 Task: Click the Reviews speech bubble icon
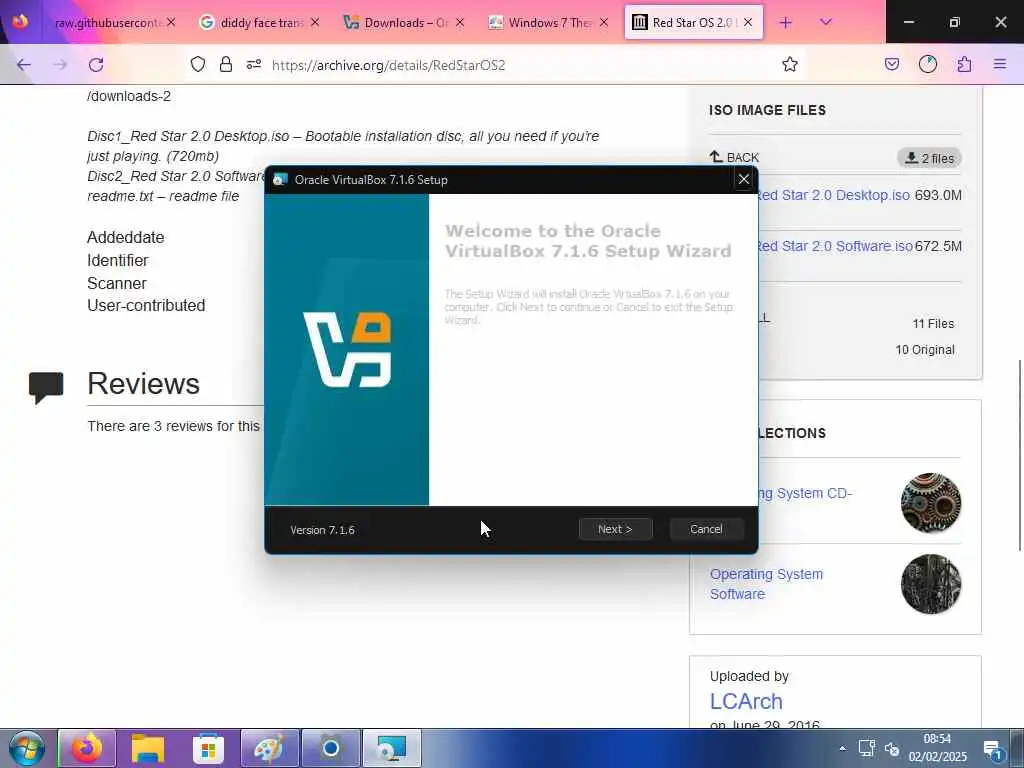pos(46,387)
